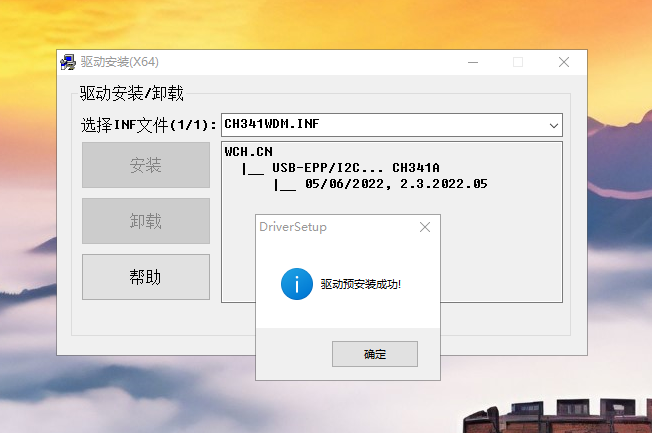Image resolution: width=652 pixels, height=433 pixels.
Task: Click the DriverSetup dialog title text
Action: [293, 227]
